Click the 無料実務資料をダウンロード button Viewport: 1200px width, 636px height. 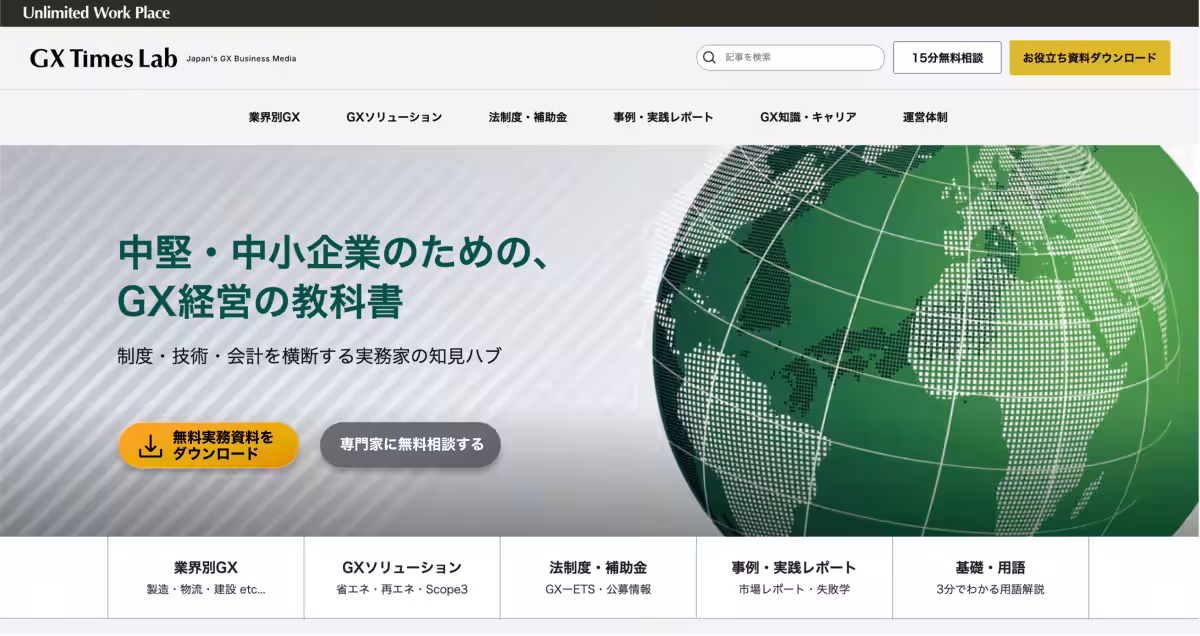[x=209, y=445]
